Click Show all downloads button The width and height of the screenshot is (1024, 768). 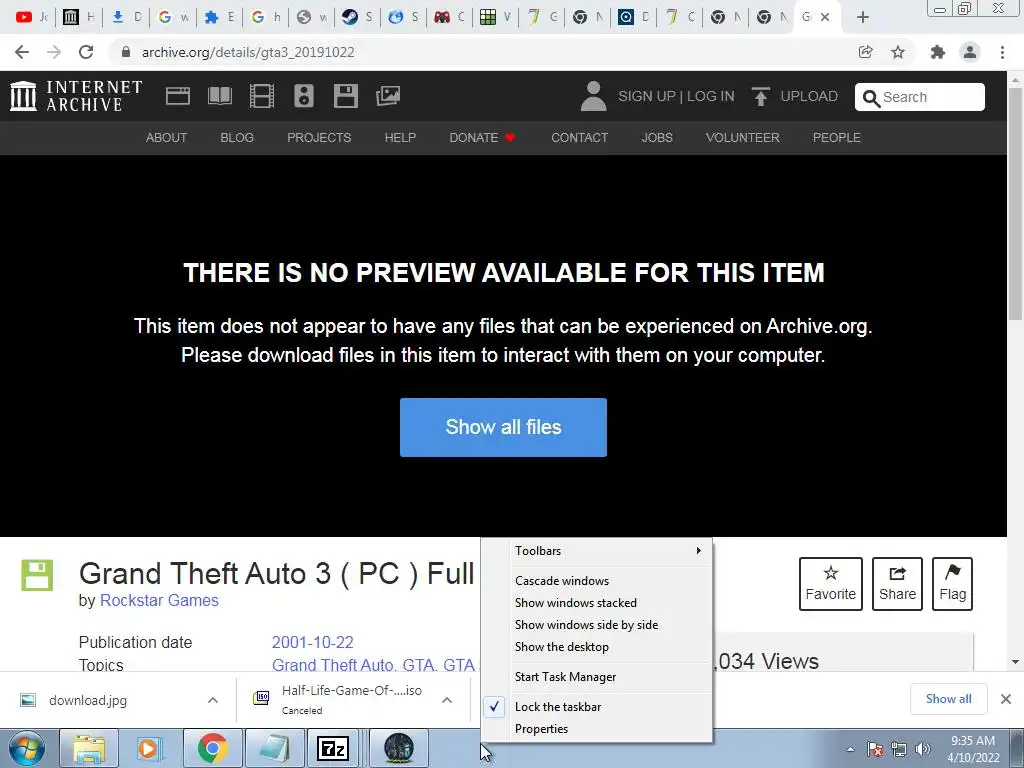(948, 699)
